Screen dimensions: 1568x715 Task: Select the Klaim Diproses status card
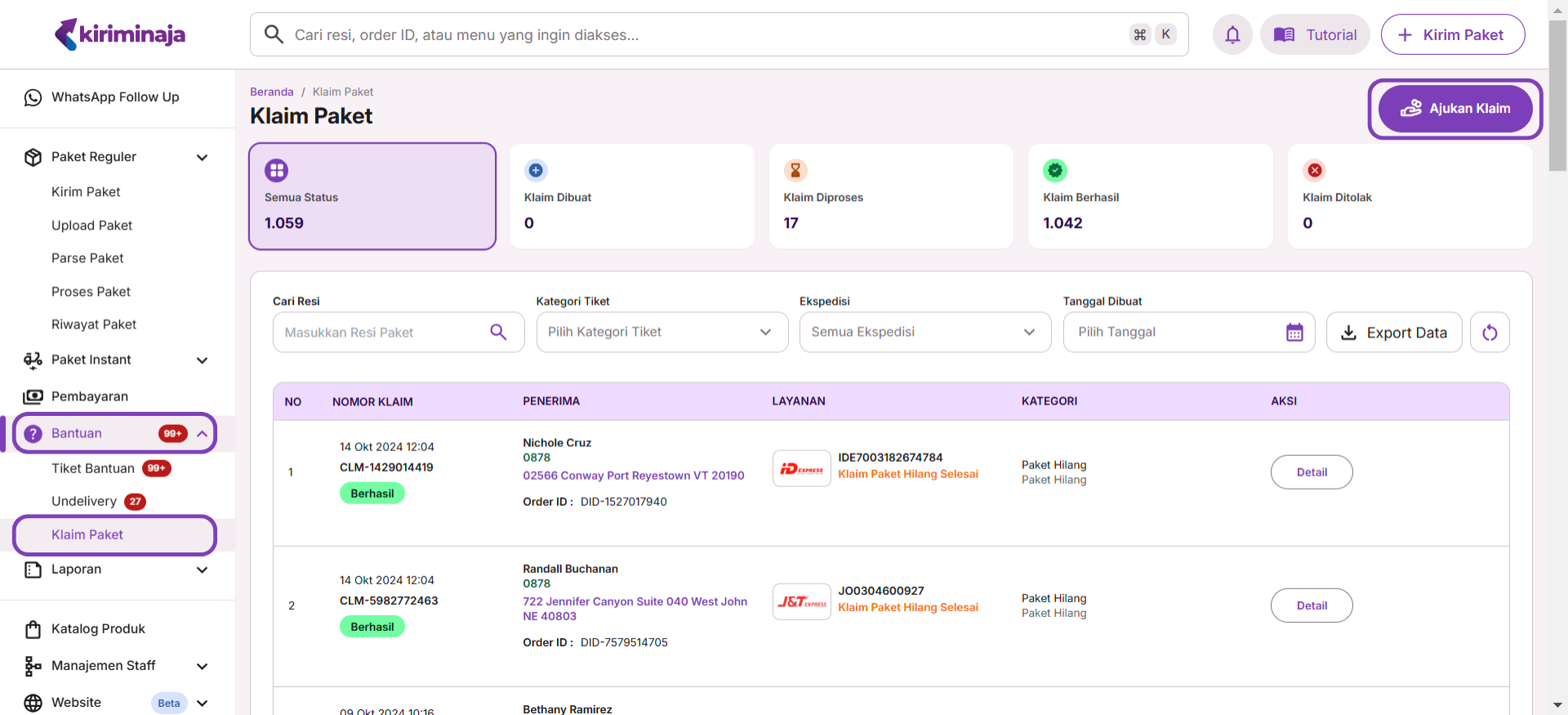coord(891,197)
